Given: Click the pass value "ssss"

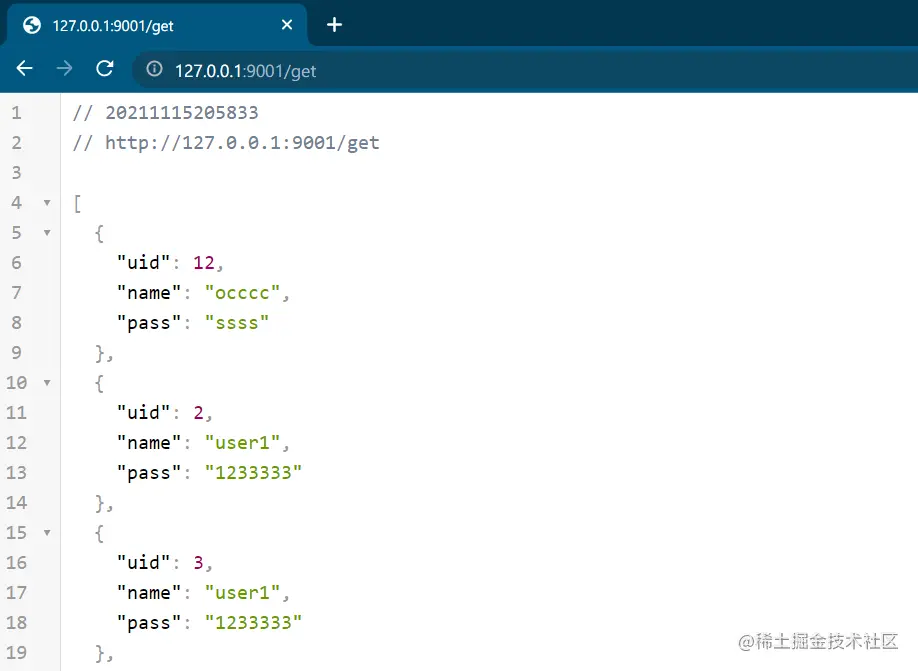Looking at the screenshot, I should point(237,323).
